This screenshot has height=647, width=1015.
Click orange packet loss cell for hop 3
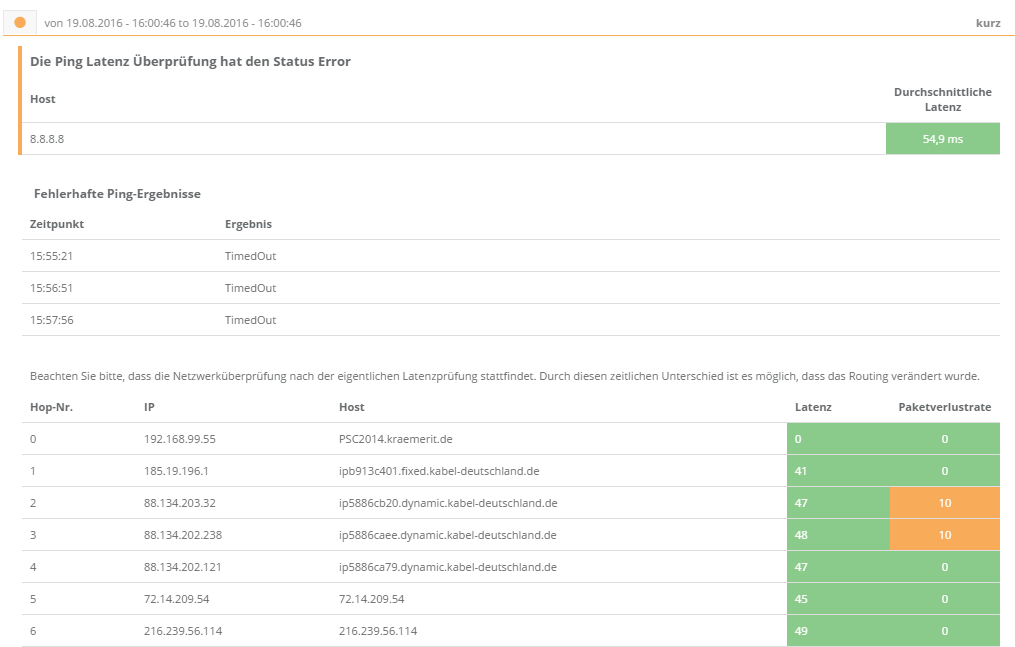click(x=944, y=535)
